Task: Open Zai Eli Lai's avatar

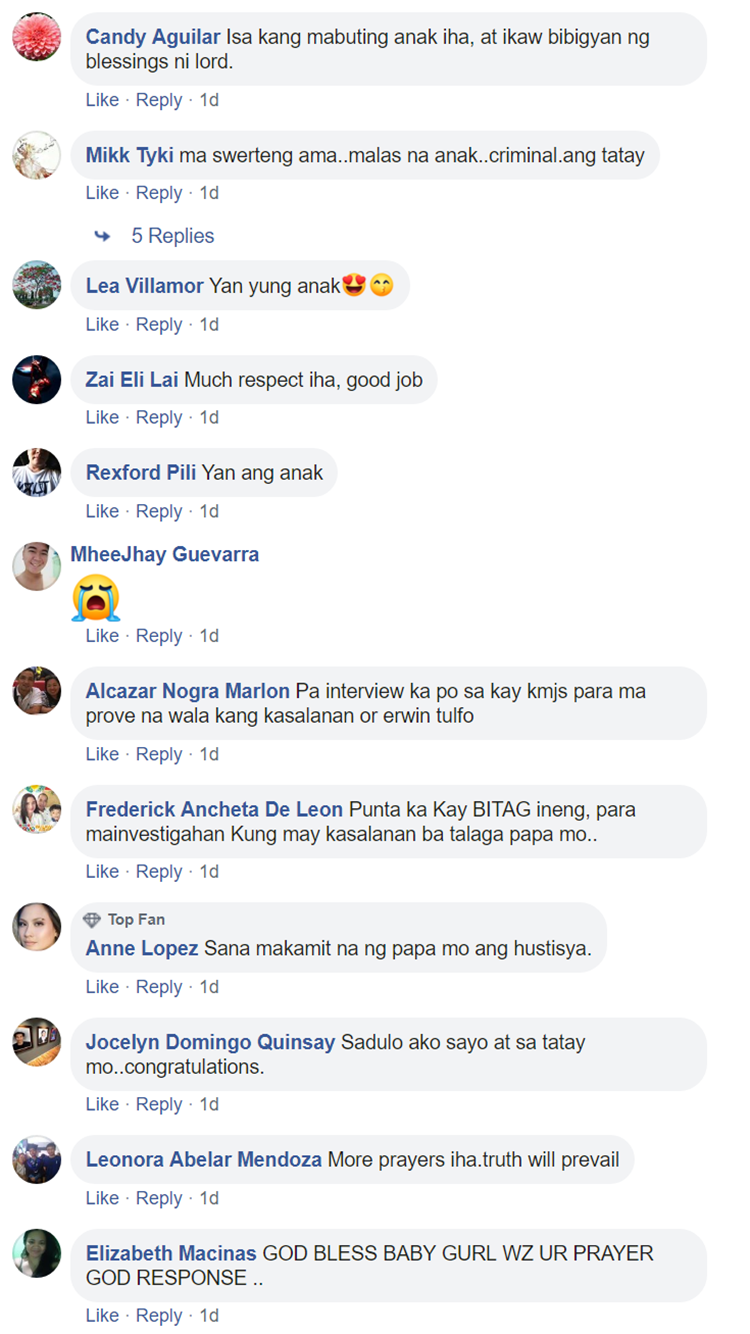Action: coord(37,380)
